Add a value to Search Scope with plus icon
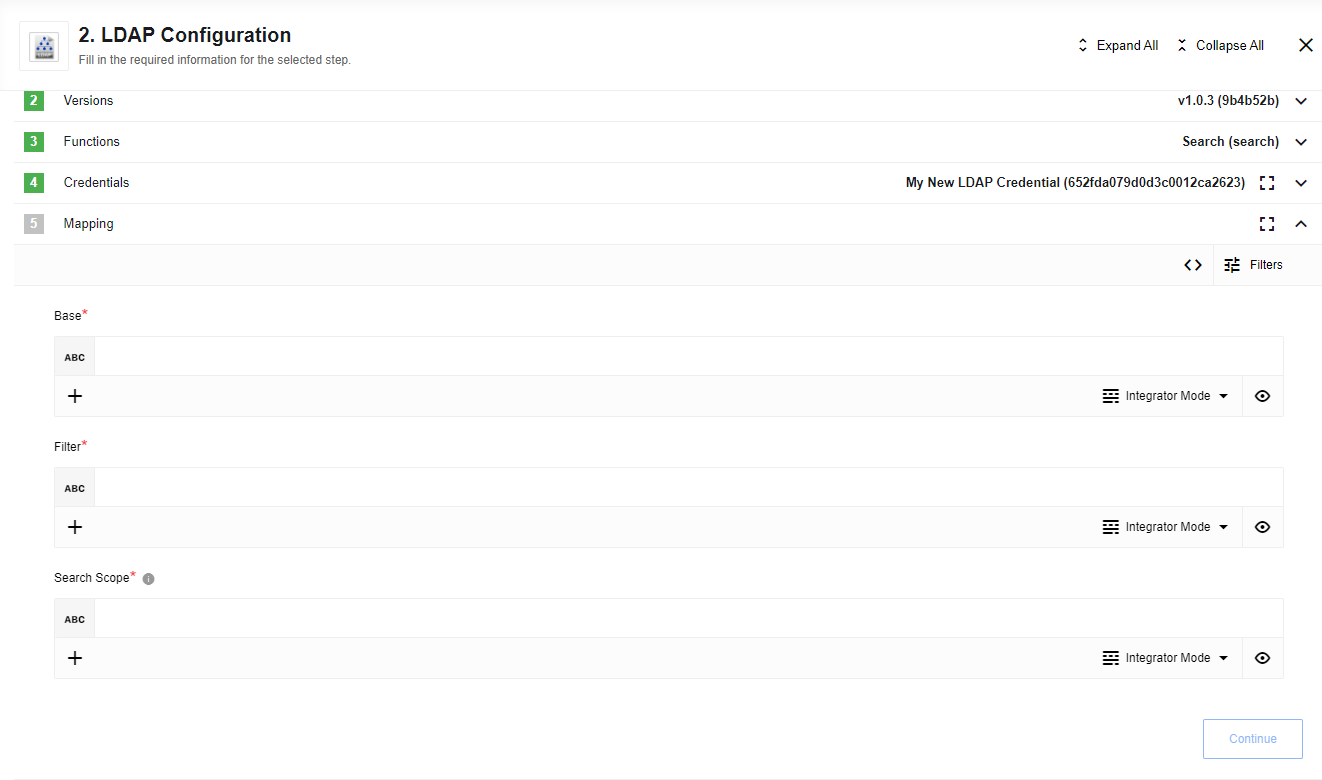 click(75, 658)
